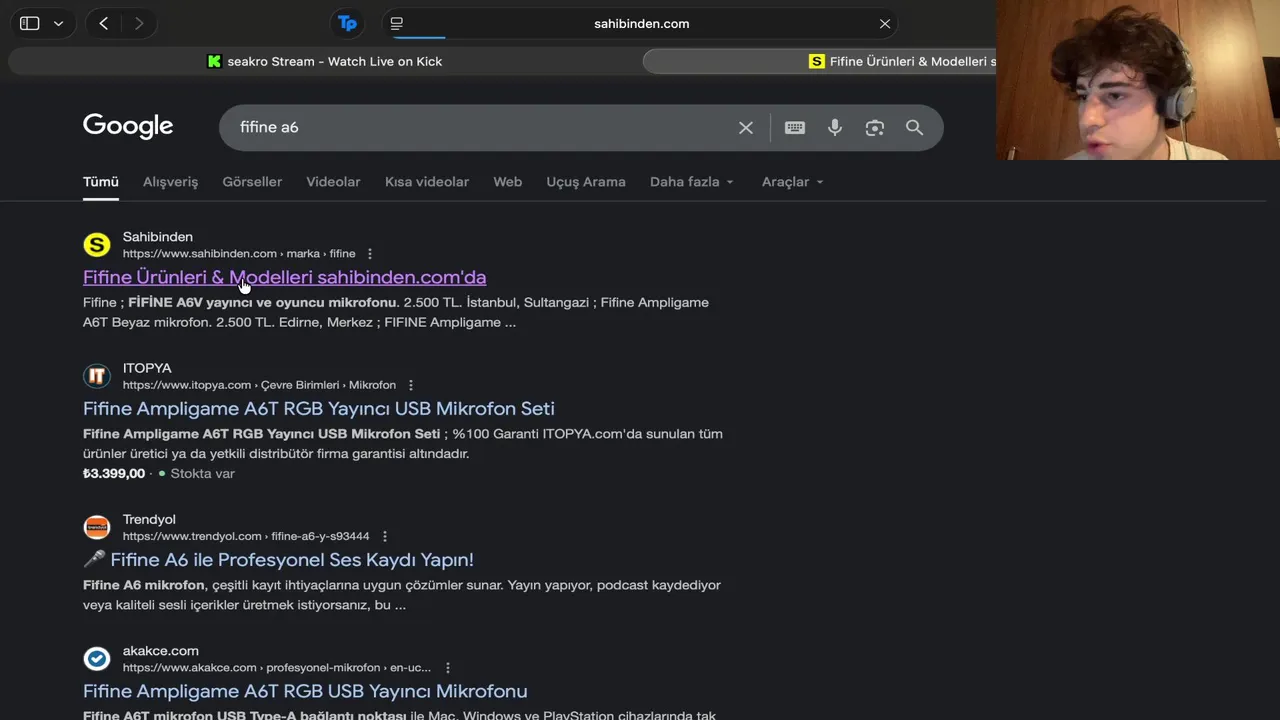The height and width of the screenshot is (720, 1280).
Task: Open Fifine Ampligame A6T RGB Yayıncı USB Mikrofon Seti
Action: click(318, 408)
